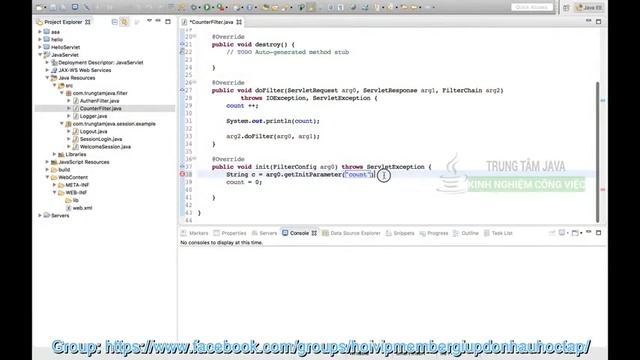The height and width of the screenshot is (360, 640).
Task: Click Display Selected Console icon
Action: [563, 233]
